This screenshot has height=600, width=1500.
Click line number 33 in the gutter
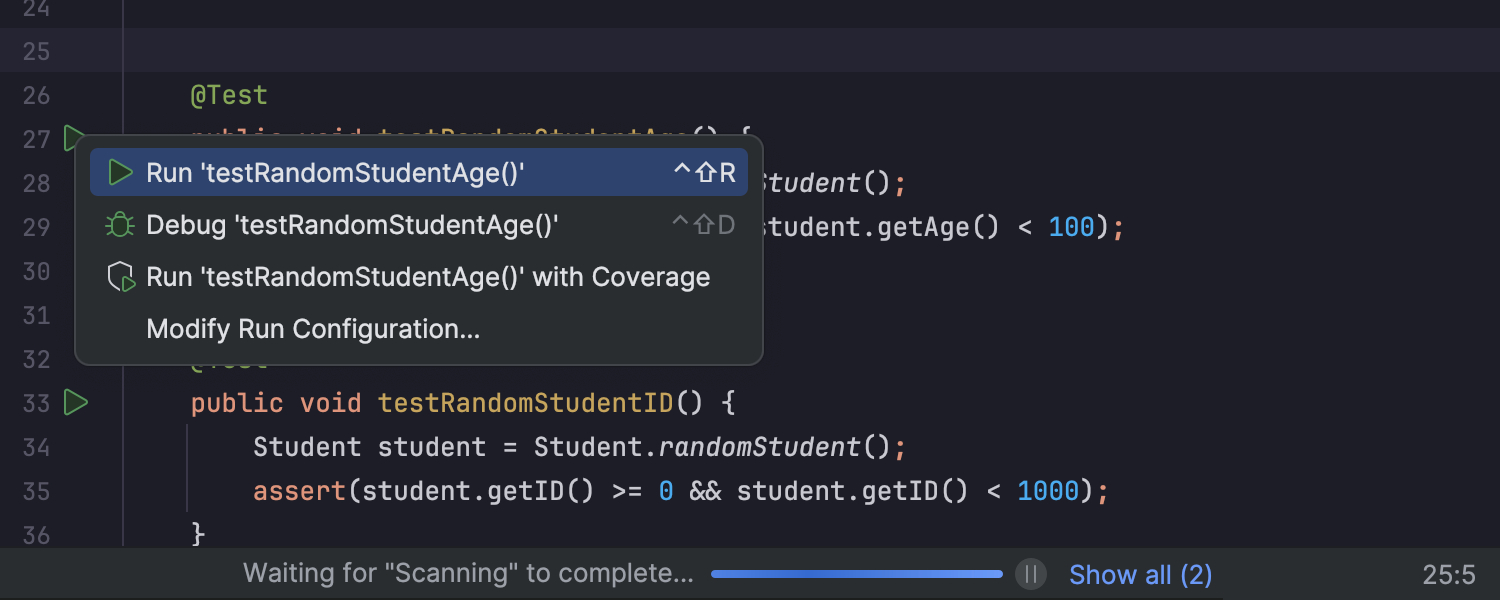[36, 403]
